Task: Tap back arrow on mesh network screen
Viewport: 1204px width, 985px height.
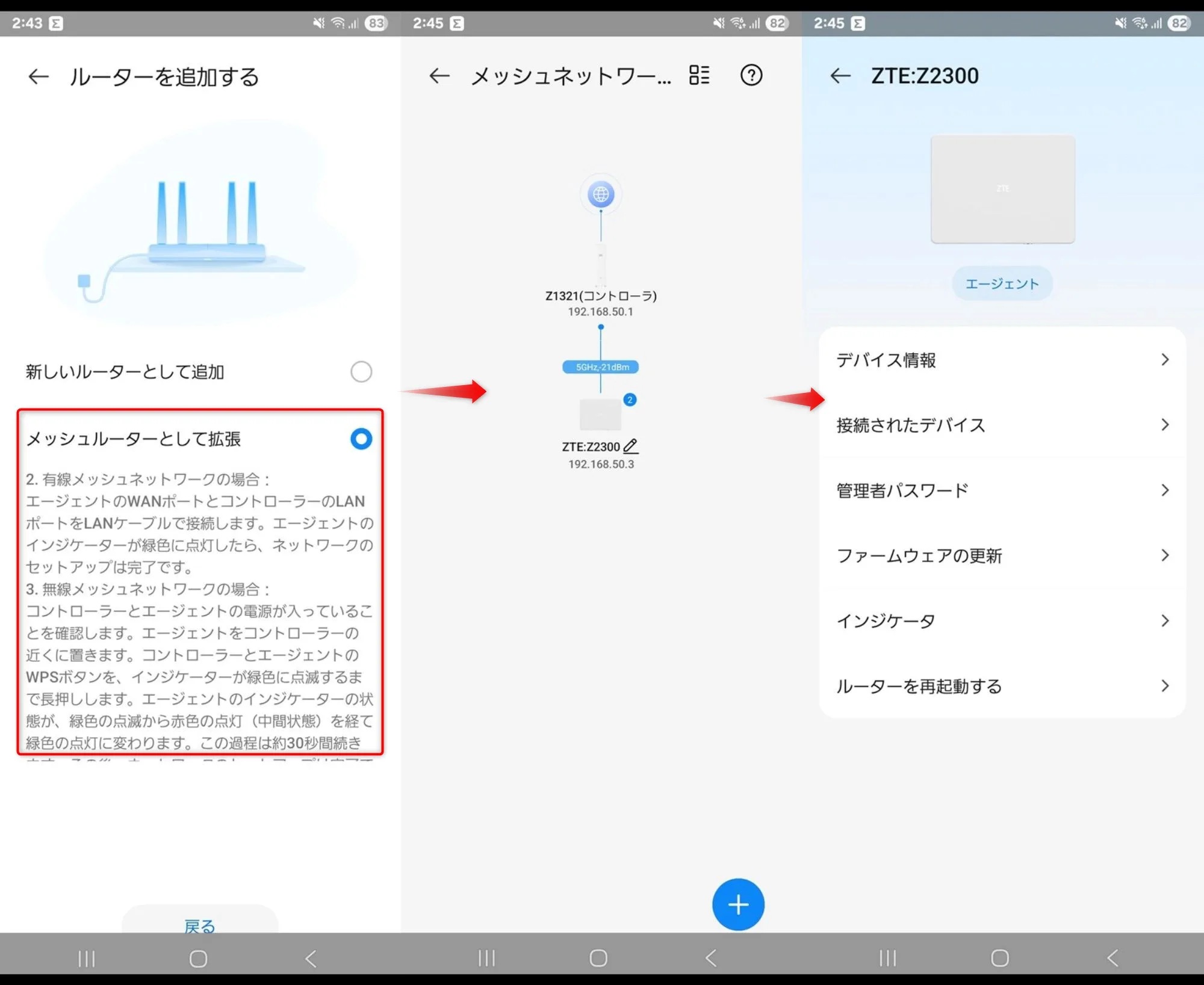Action: 439,76
